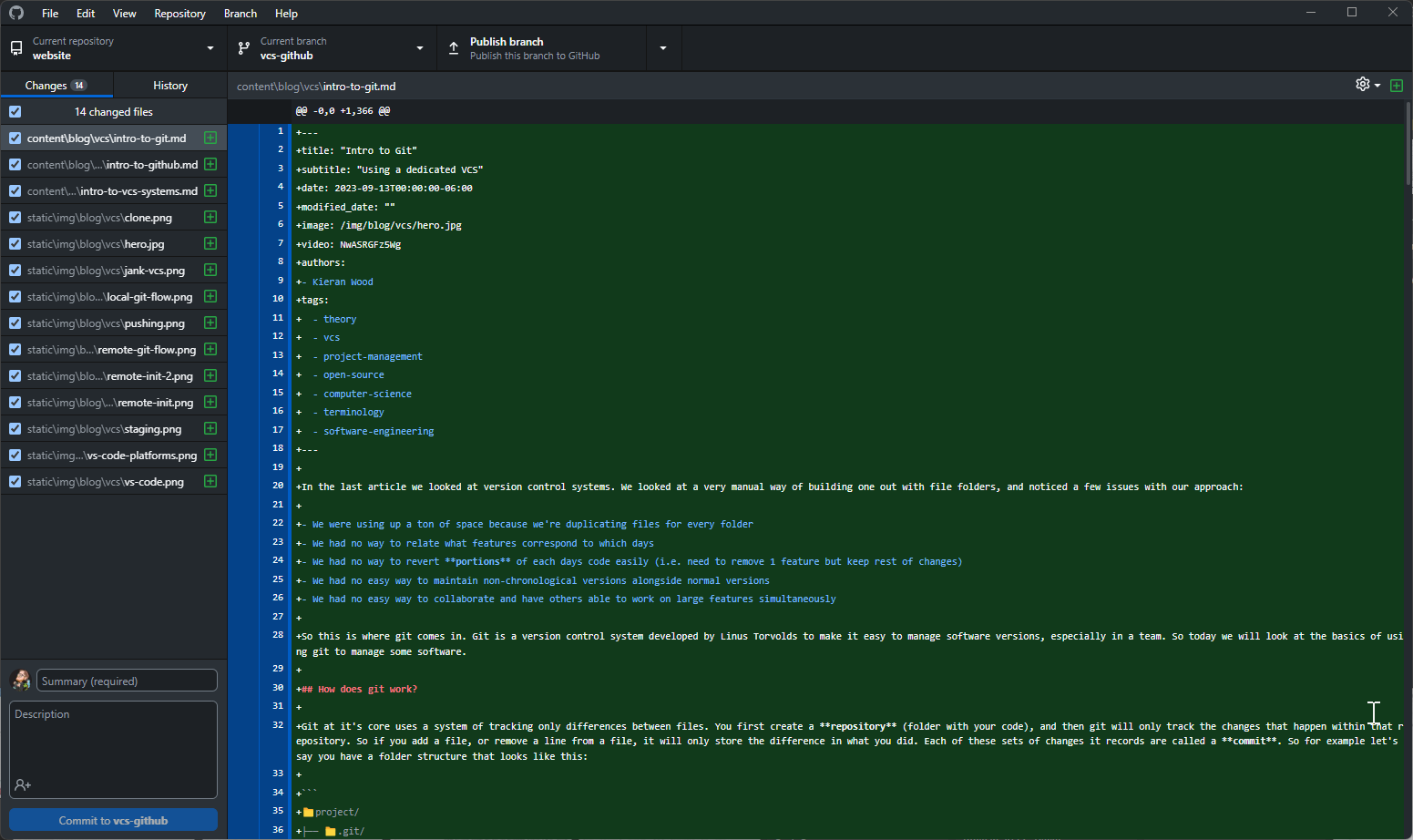Open diff settings gear icon
This screenshot has width=1413, height=840.
pos(1362,84)
